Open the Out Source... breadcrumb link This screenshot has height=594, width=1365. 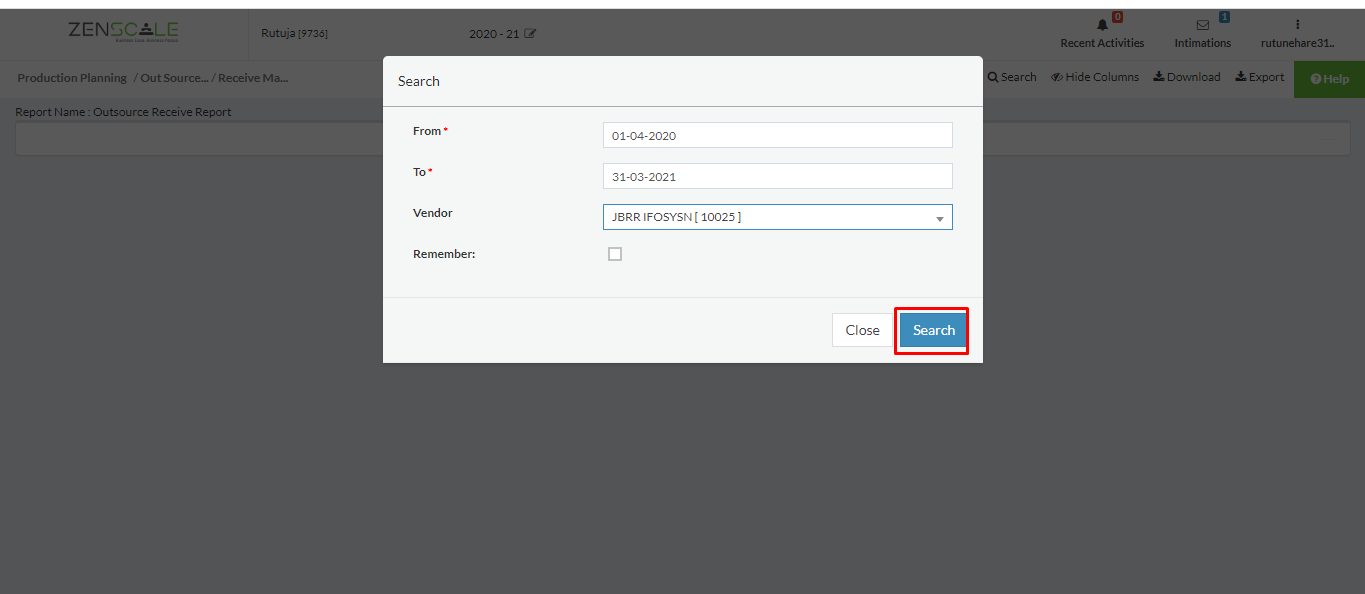tap(174, 78)
